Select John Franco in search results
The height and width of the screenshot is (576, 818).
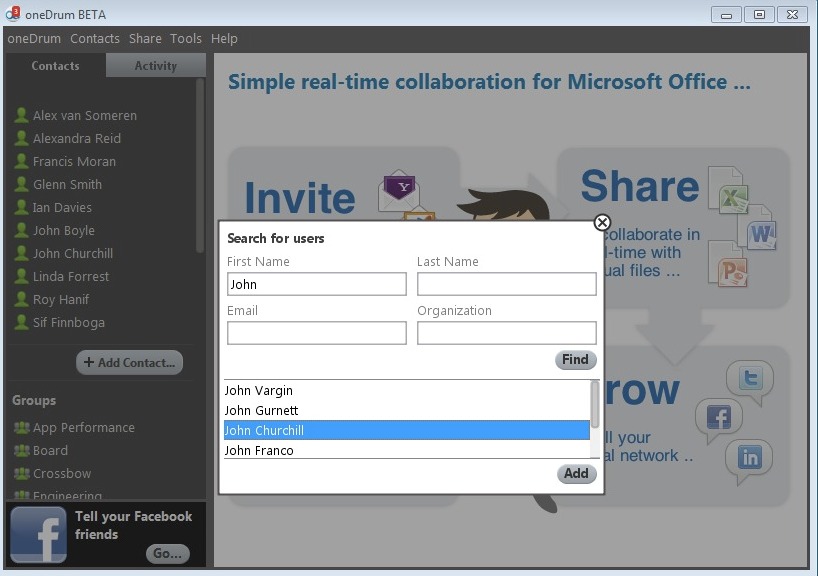click(x=407, y=450)
